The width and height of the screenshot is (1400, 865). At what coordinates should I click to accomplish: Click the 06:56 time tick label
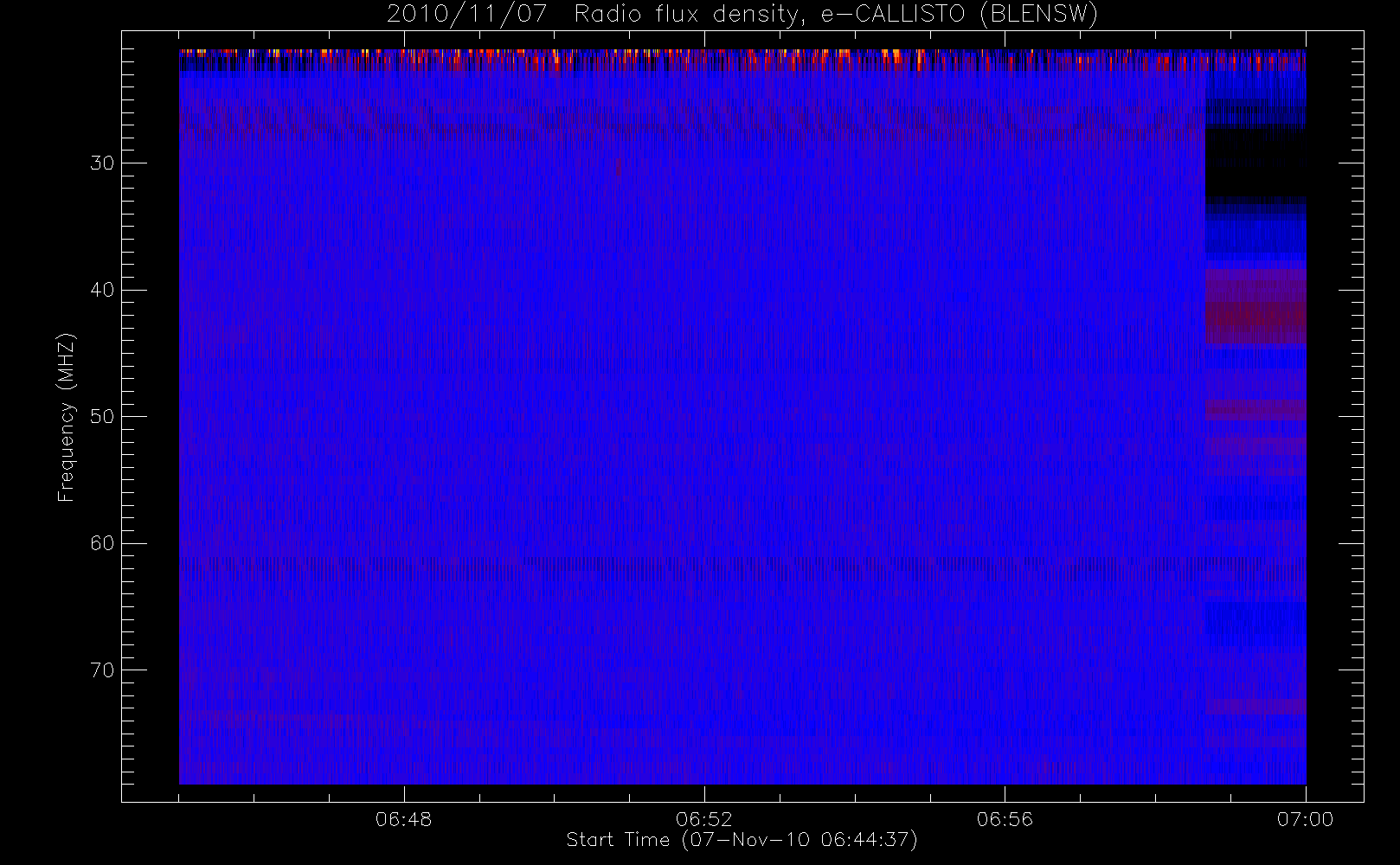pyautogui.click(x=1005, y=819)
